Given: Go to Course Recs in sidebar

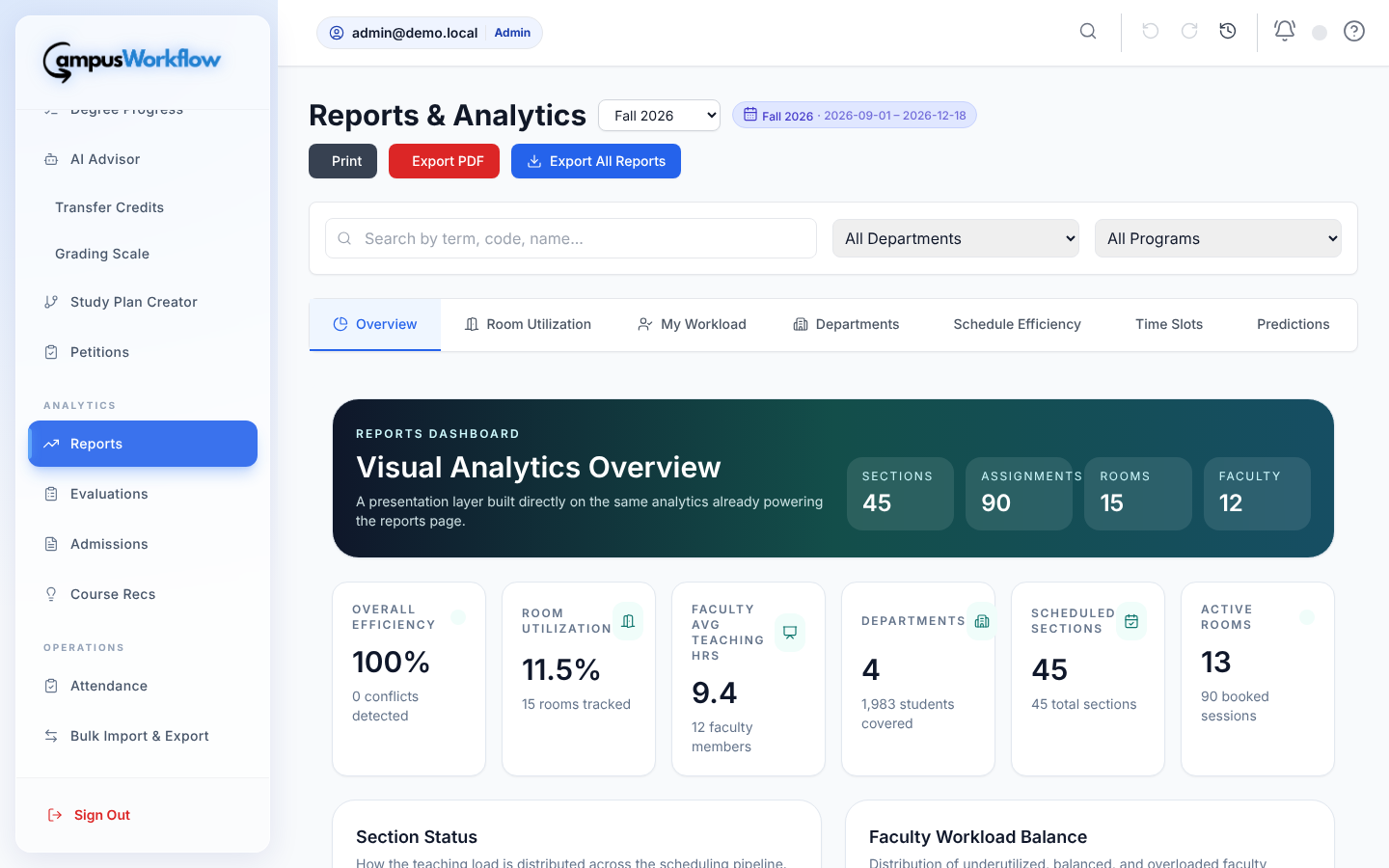Looking at the screenshot, I should pyautogui.click(x=143, y=594).
